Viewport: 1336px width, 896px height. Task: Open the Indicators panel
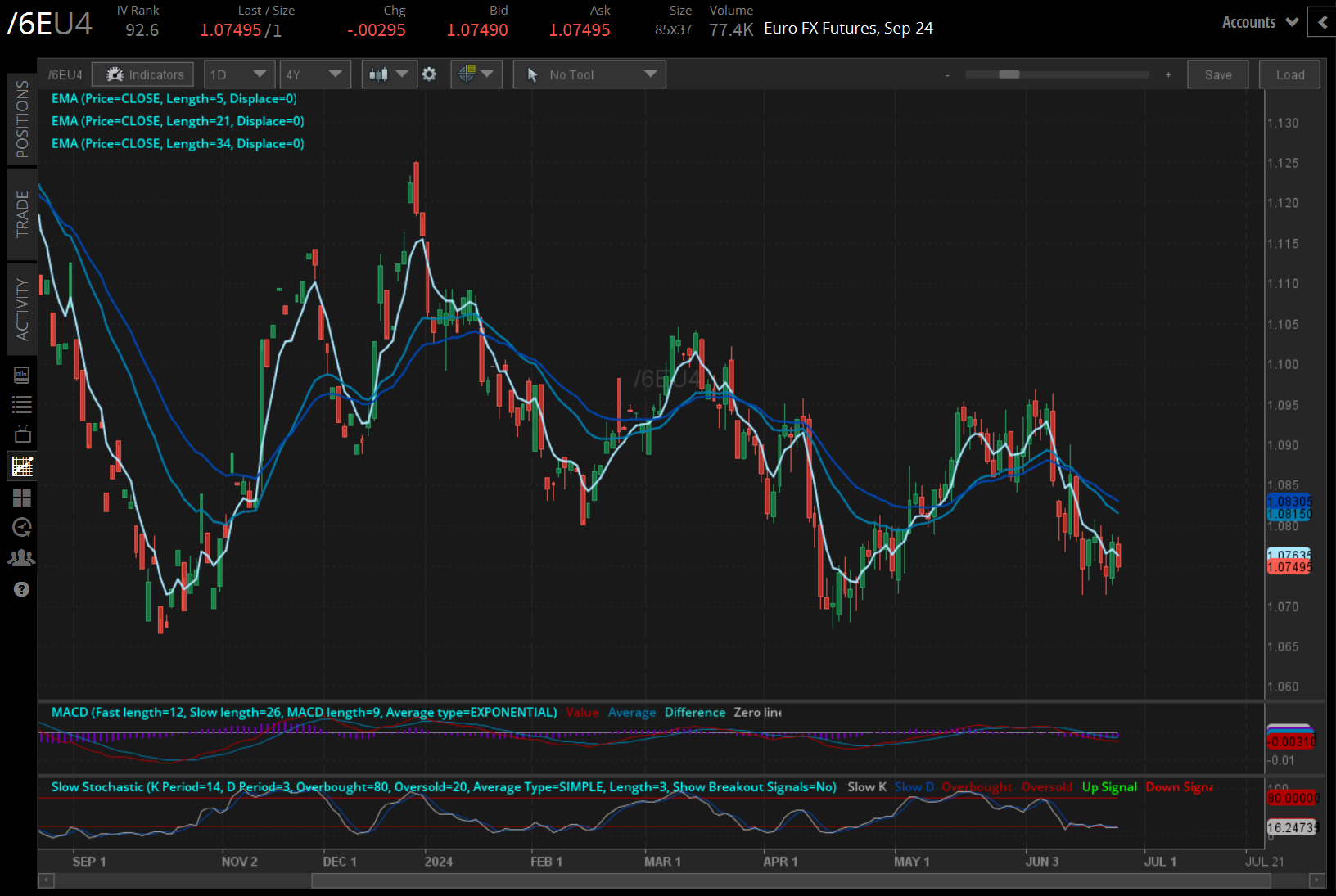click(x=143, y=74)
